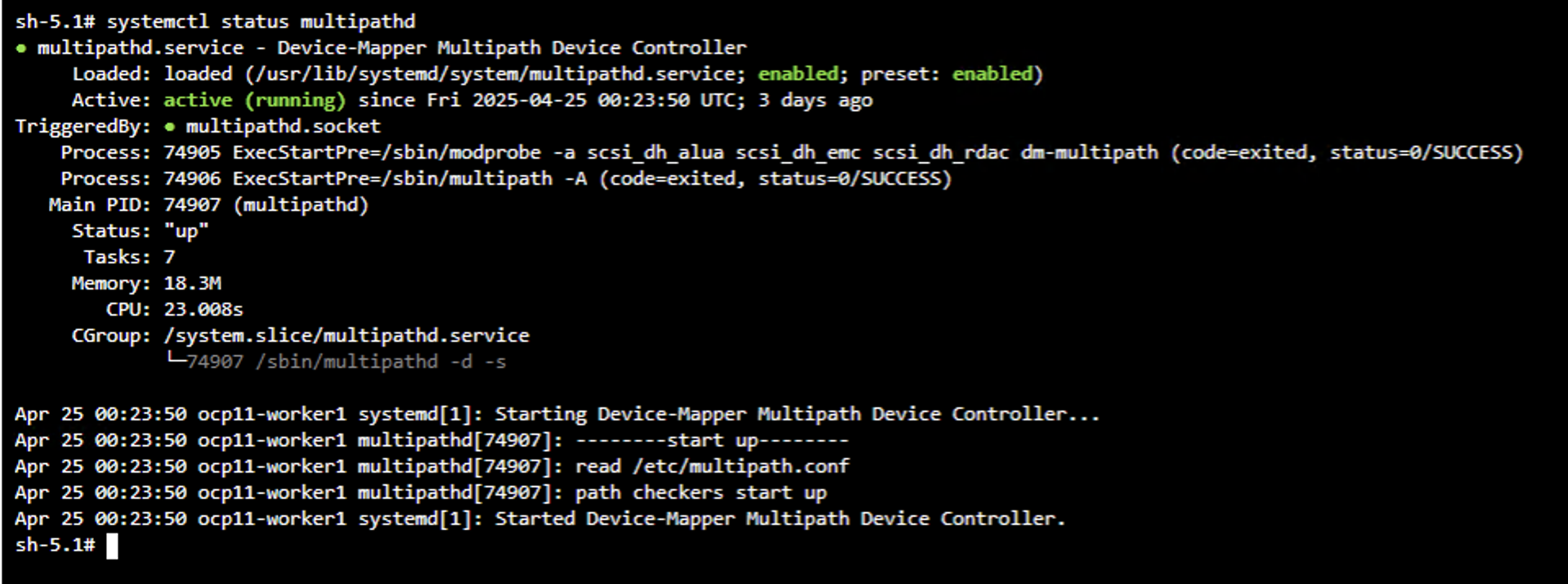The width and height of the screenshot is (1568, 584).
Task: Click the CPU time value 23.008s
Action: click(203, 310)
